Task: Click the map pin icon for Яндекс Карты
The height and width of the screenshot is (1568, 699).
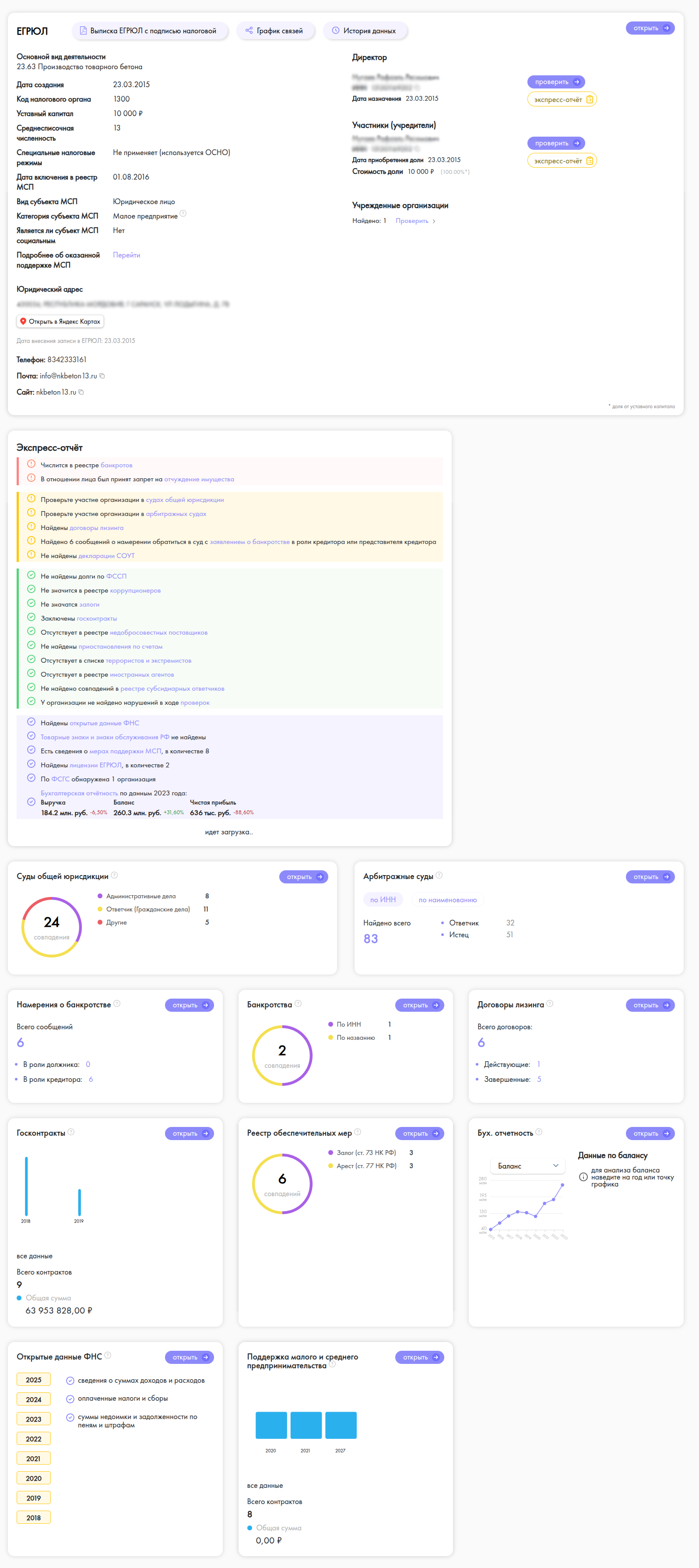Action: pyautogui.click(x=23, y=321)
